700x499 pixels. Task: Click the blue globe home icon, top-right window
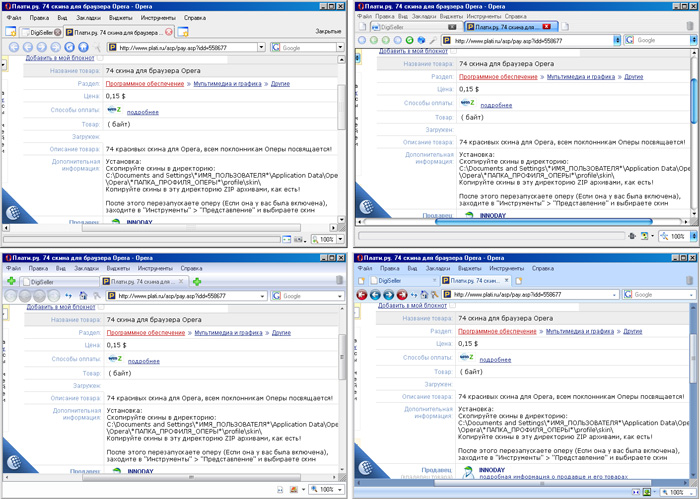point(421,40)
